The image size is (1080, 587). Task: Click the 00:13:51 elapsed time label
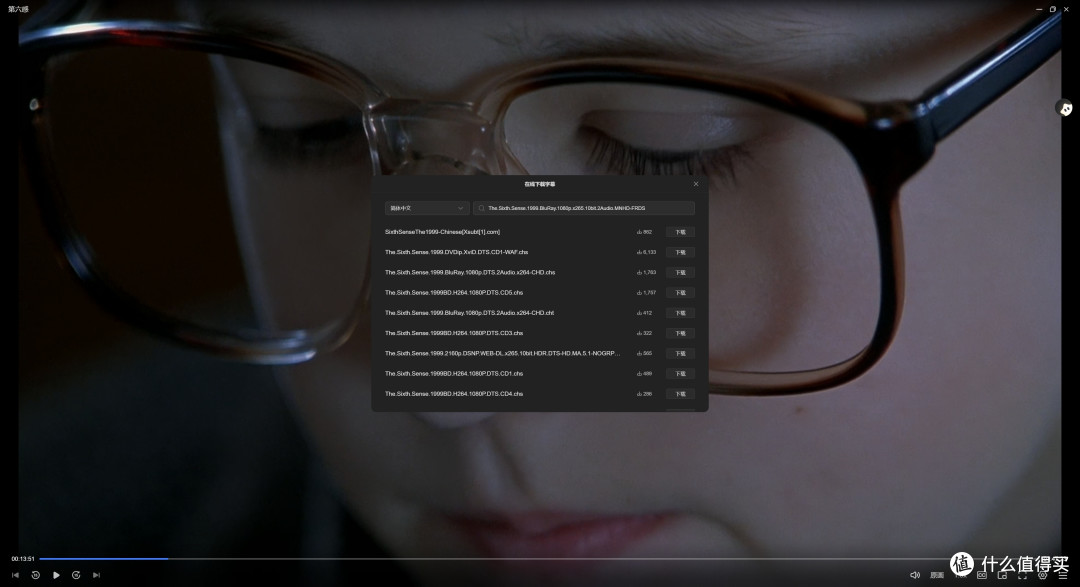click(x=23, y=559)
